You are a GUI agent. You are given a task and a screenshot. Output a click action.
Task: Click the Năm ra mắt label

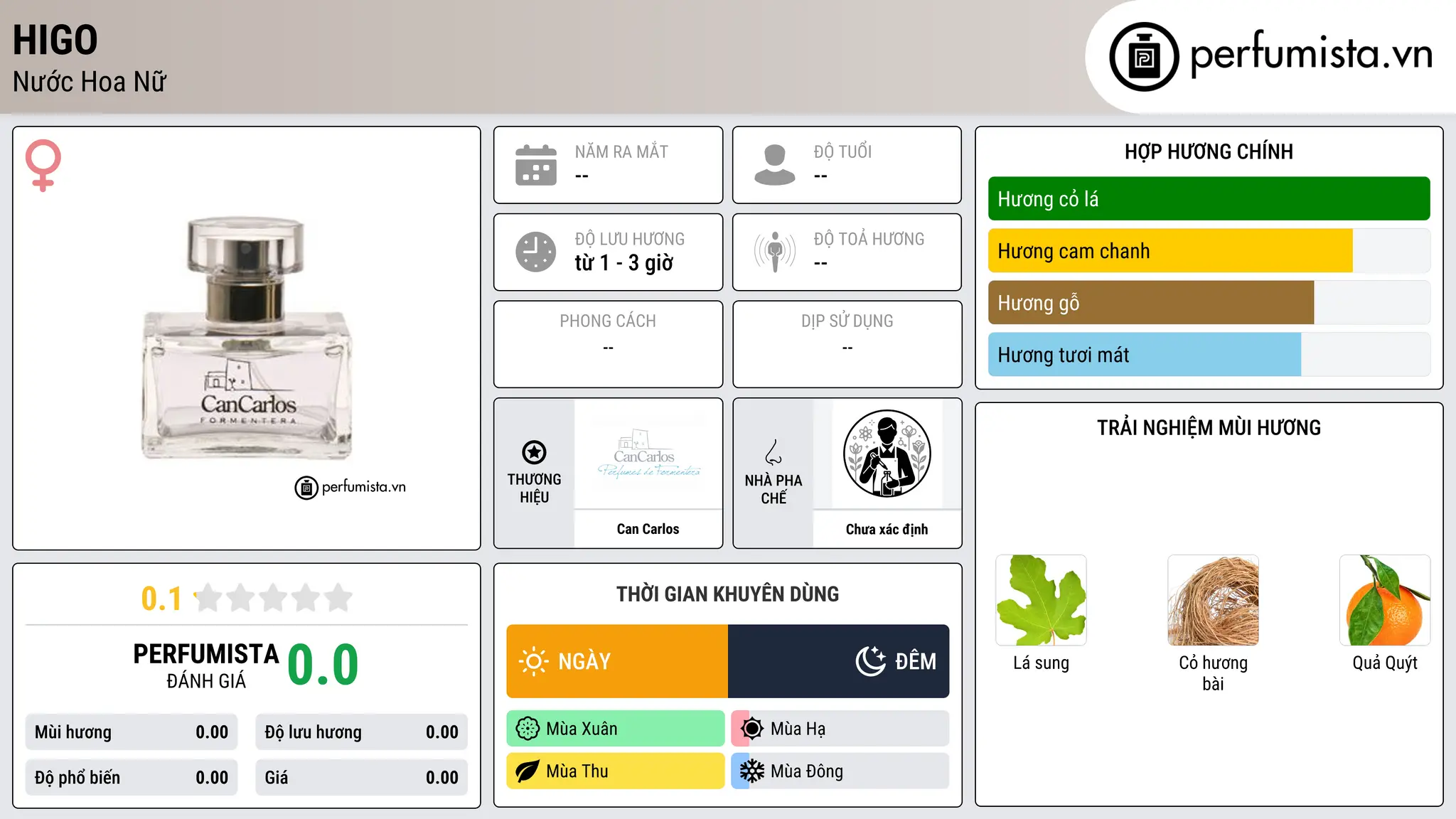tap(621, 151)
